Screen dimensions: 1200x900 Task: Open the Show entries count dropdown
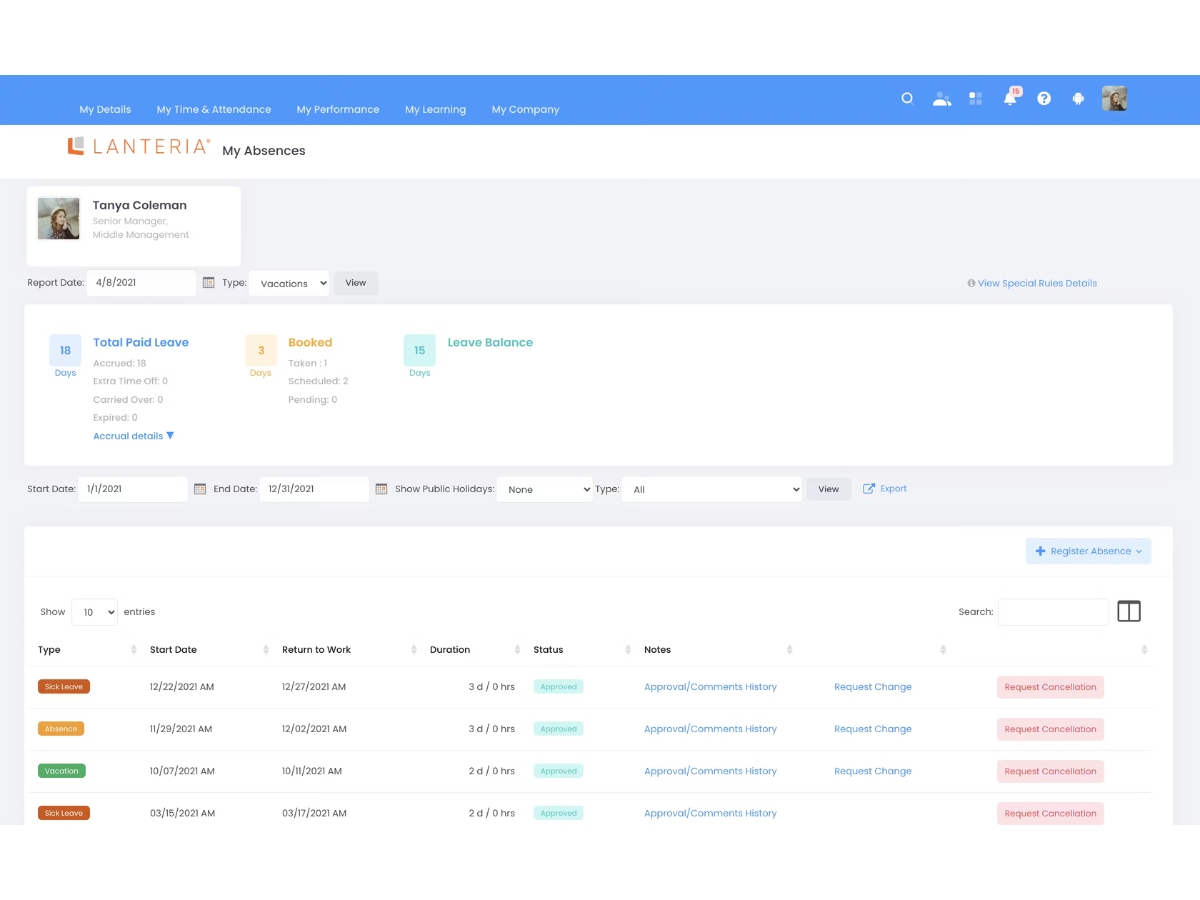point(95,612)
